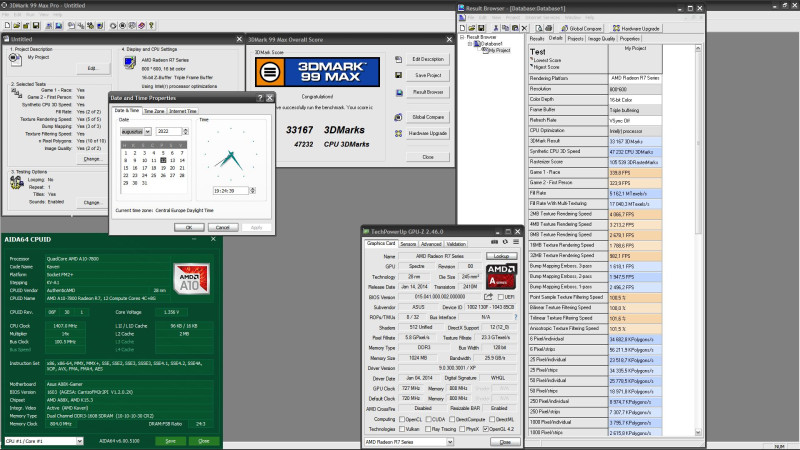Open Projects tab in Result Browser
Screen dimensions: 800x450
[576, 39]
